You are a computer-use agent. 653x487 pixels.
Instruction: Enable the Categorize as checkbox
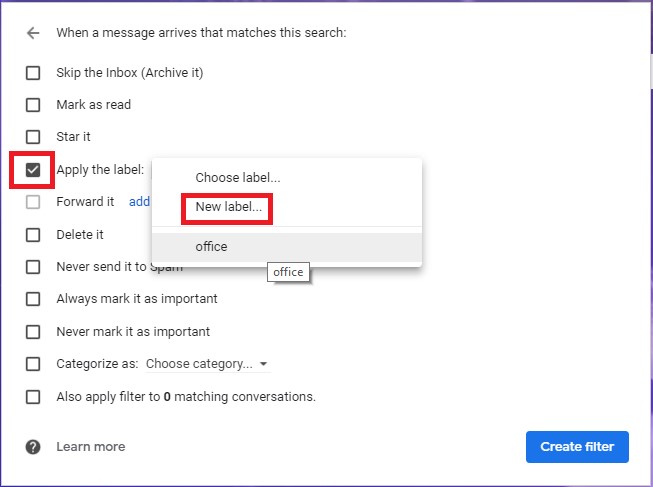click(x=33, y=364)
